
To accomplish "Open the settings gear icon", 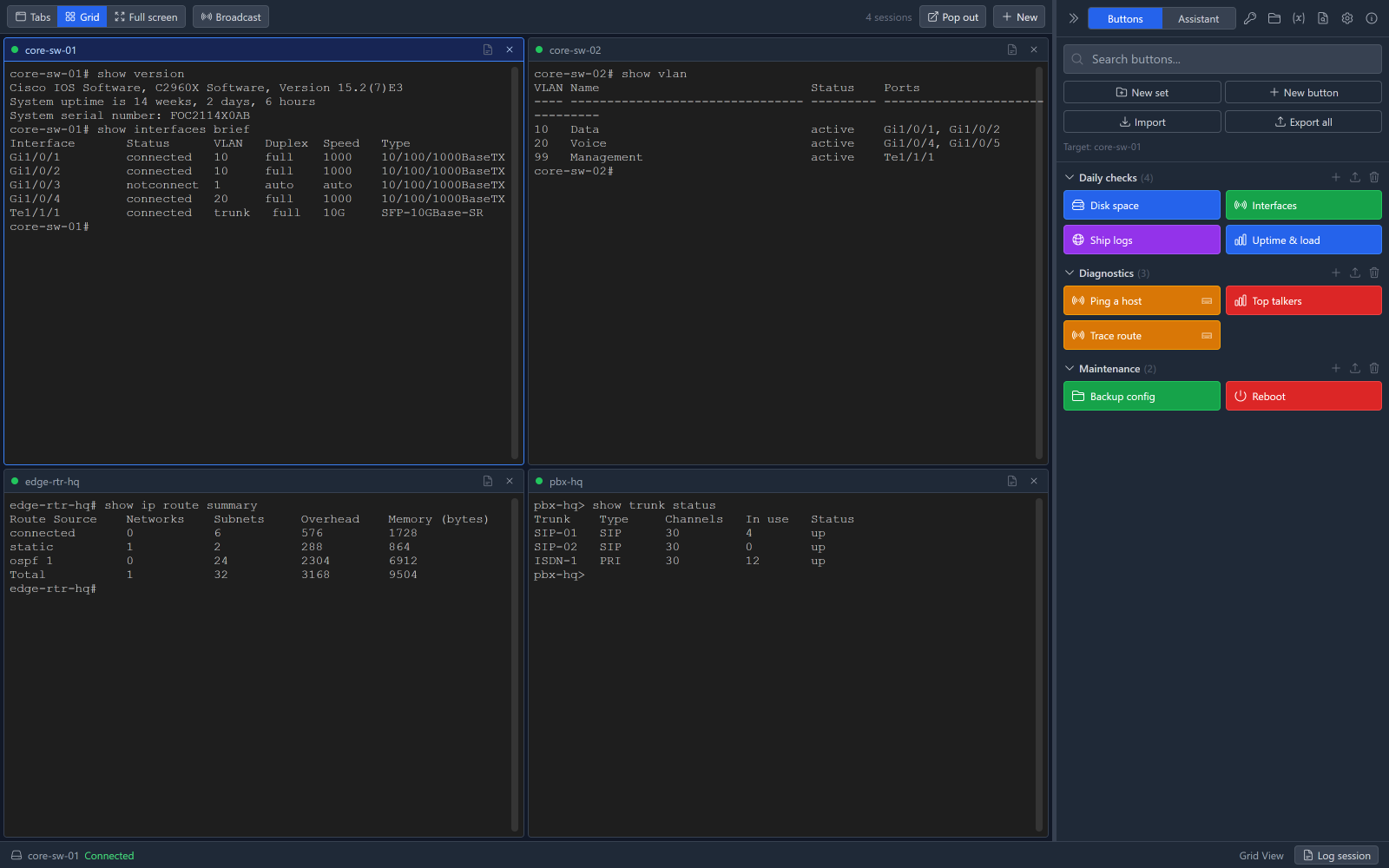I will 1347,18.
